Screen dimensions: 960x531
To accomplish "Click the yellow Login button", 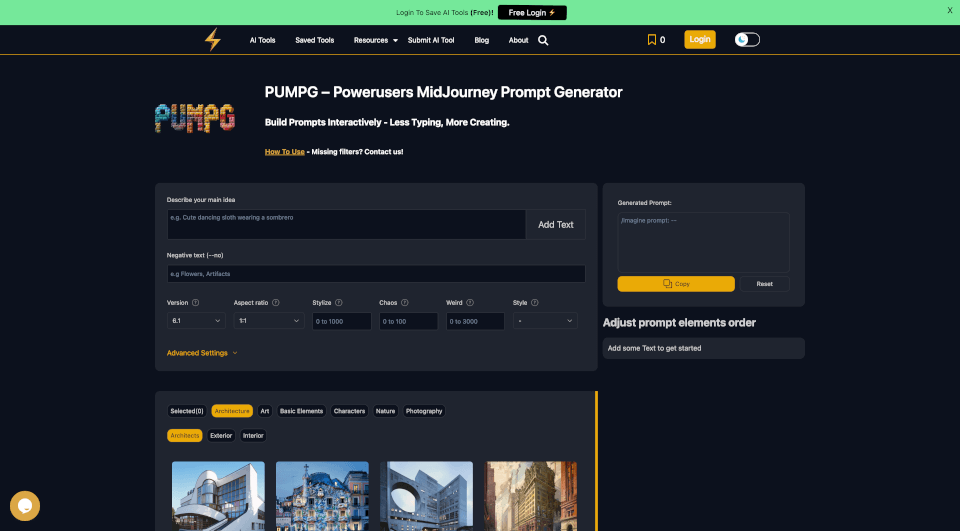I will [700, 39].
